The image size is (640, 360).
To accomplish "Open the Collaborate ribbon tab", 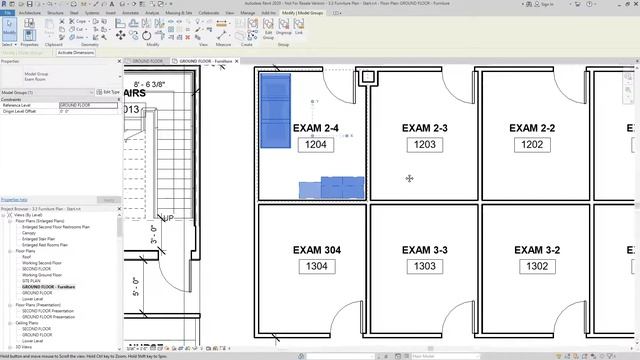I will click(209, 13).
